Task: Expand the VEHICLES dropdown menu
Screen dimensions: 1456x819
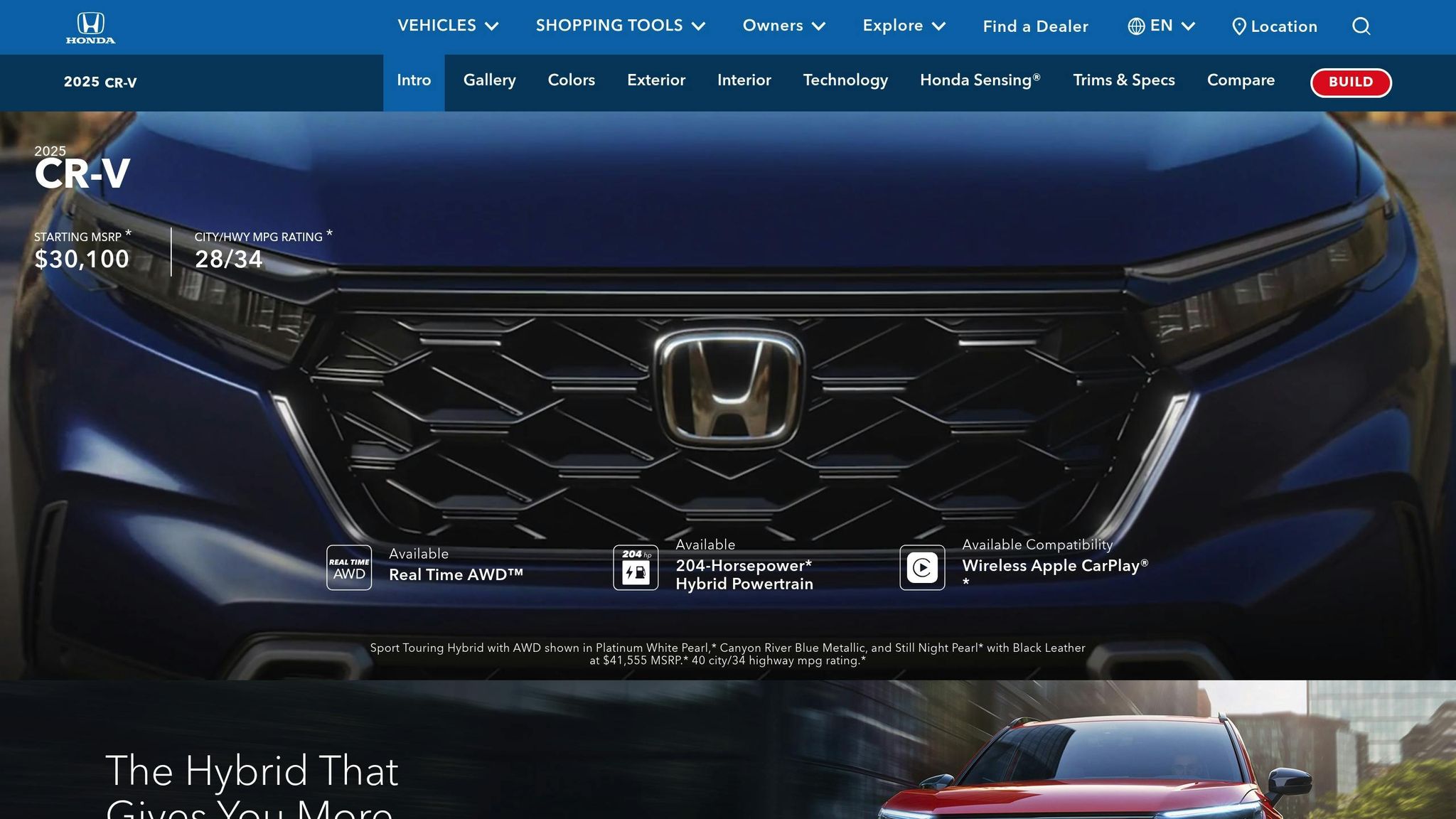Action: pos(448,26)
